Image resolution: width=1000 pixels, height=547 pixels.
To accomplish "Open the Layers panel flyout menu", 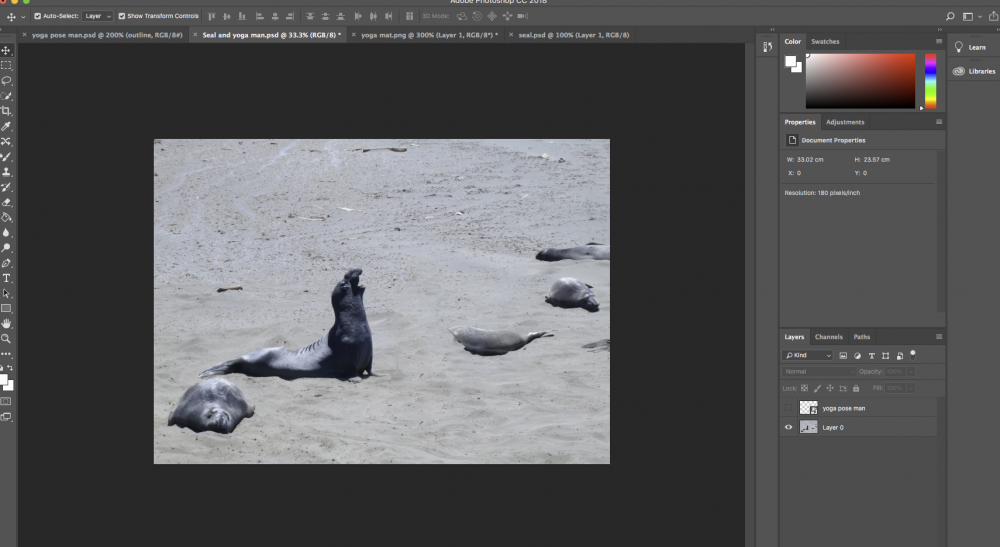I will click(938, 337).
